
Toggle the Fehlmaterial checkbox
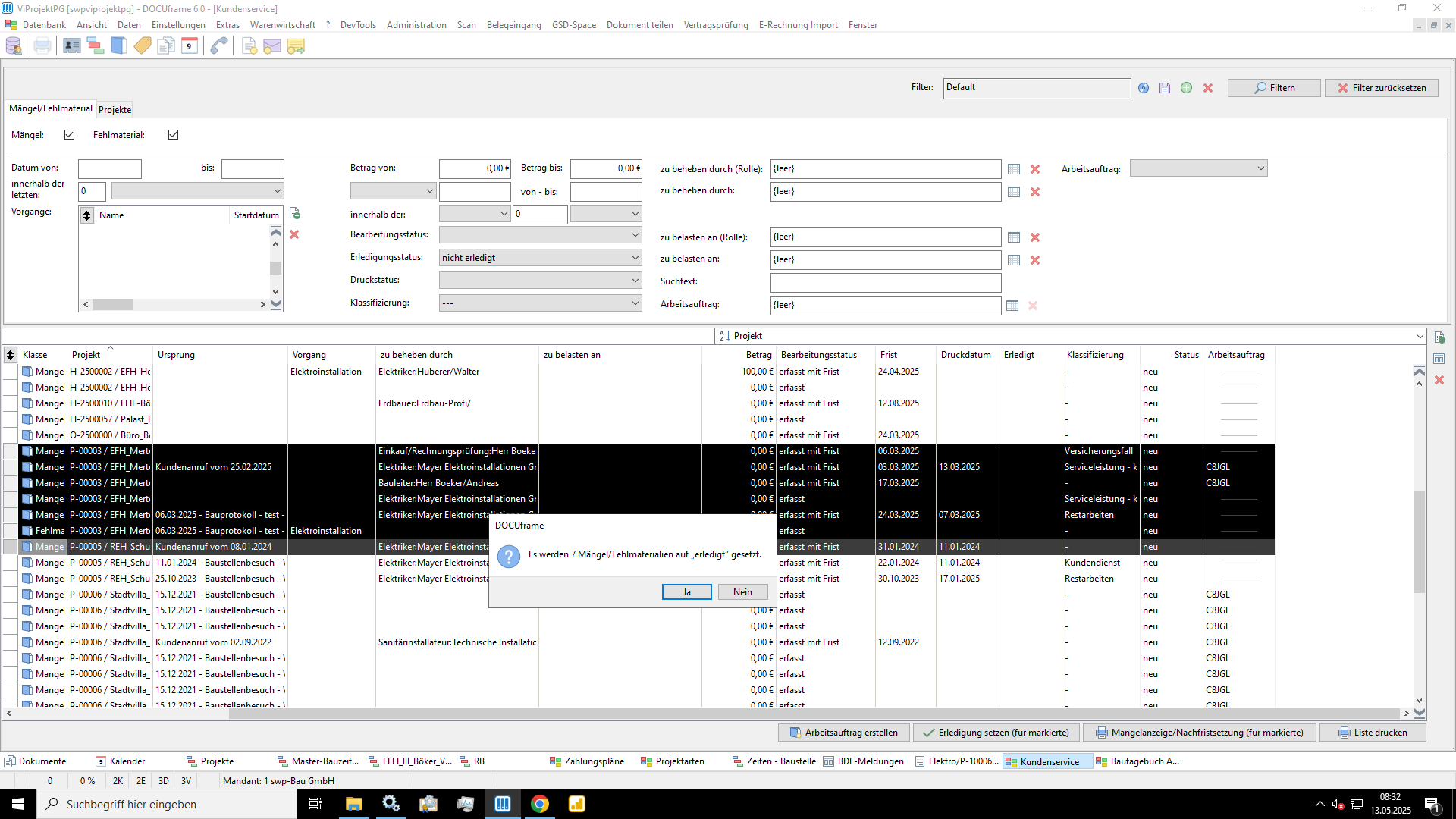(x=174, y=135)
